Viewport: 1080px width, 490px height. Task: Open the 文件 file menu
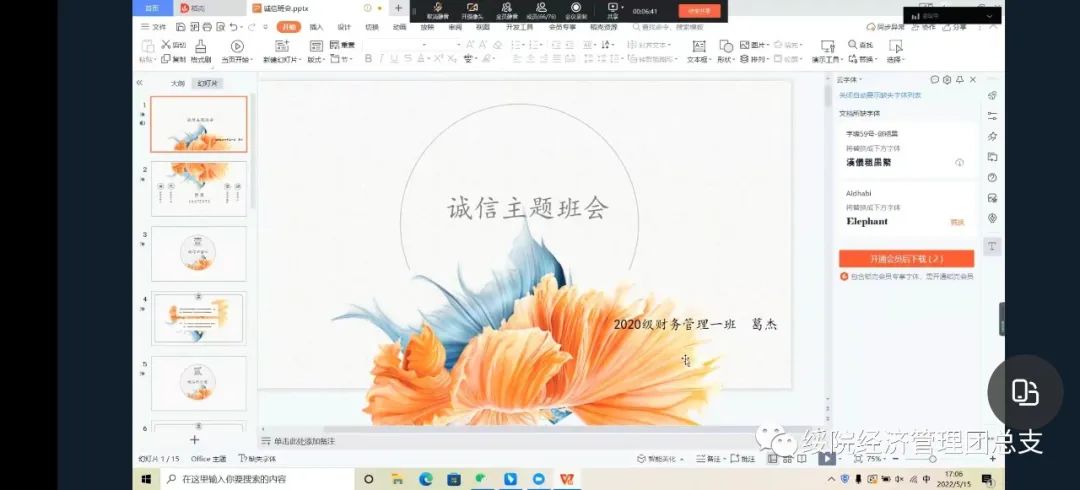click(154, 27)
